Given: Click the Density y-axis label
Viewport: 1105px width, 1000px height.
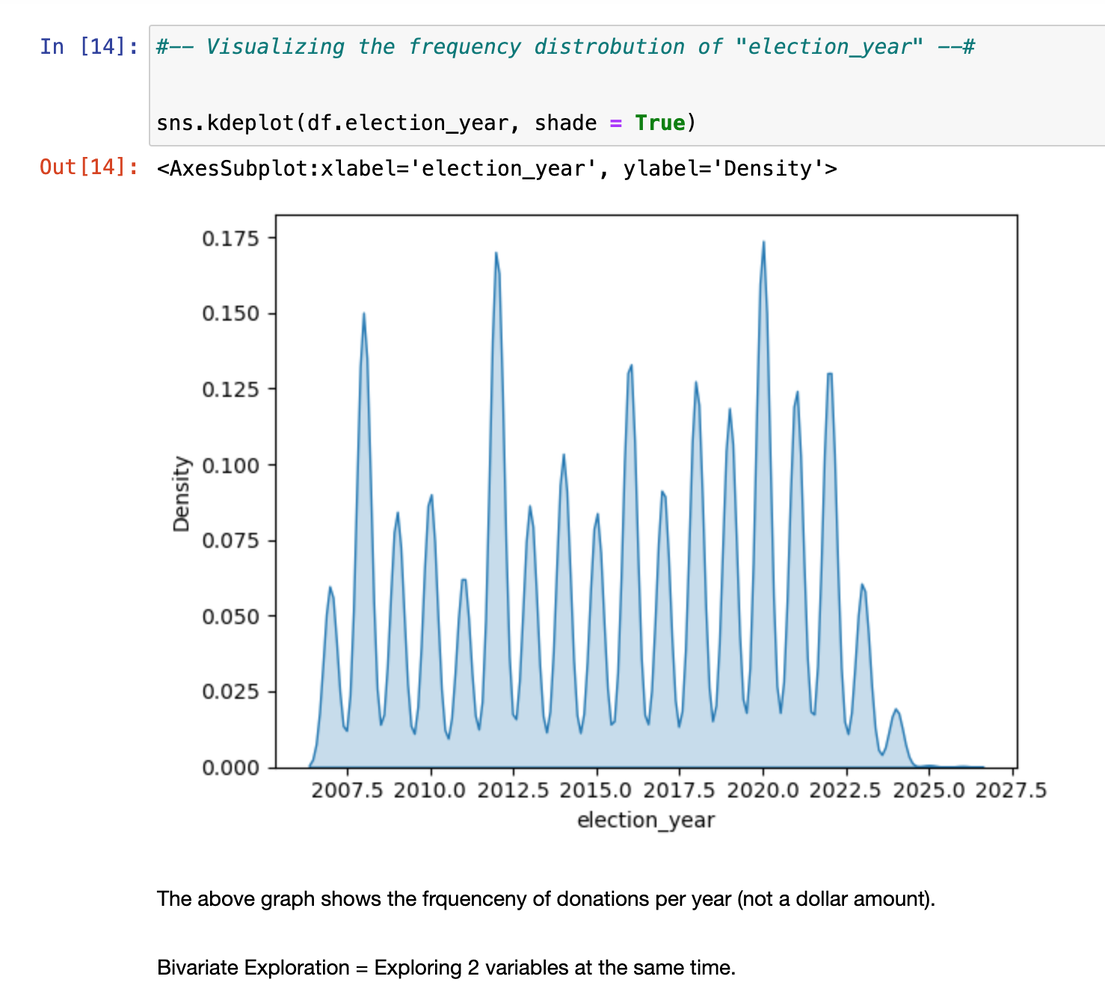Looking at the screenshot, I should [181, 493].
